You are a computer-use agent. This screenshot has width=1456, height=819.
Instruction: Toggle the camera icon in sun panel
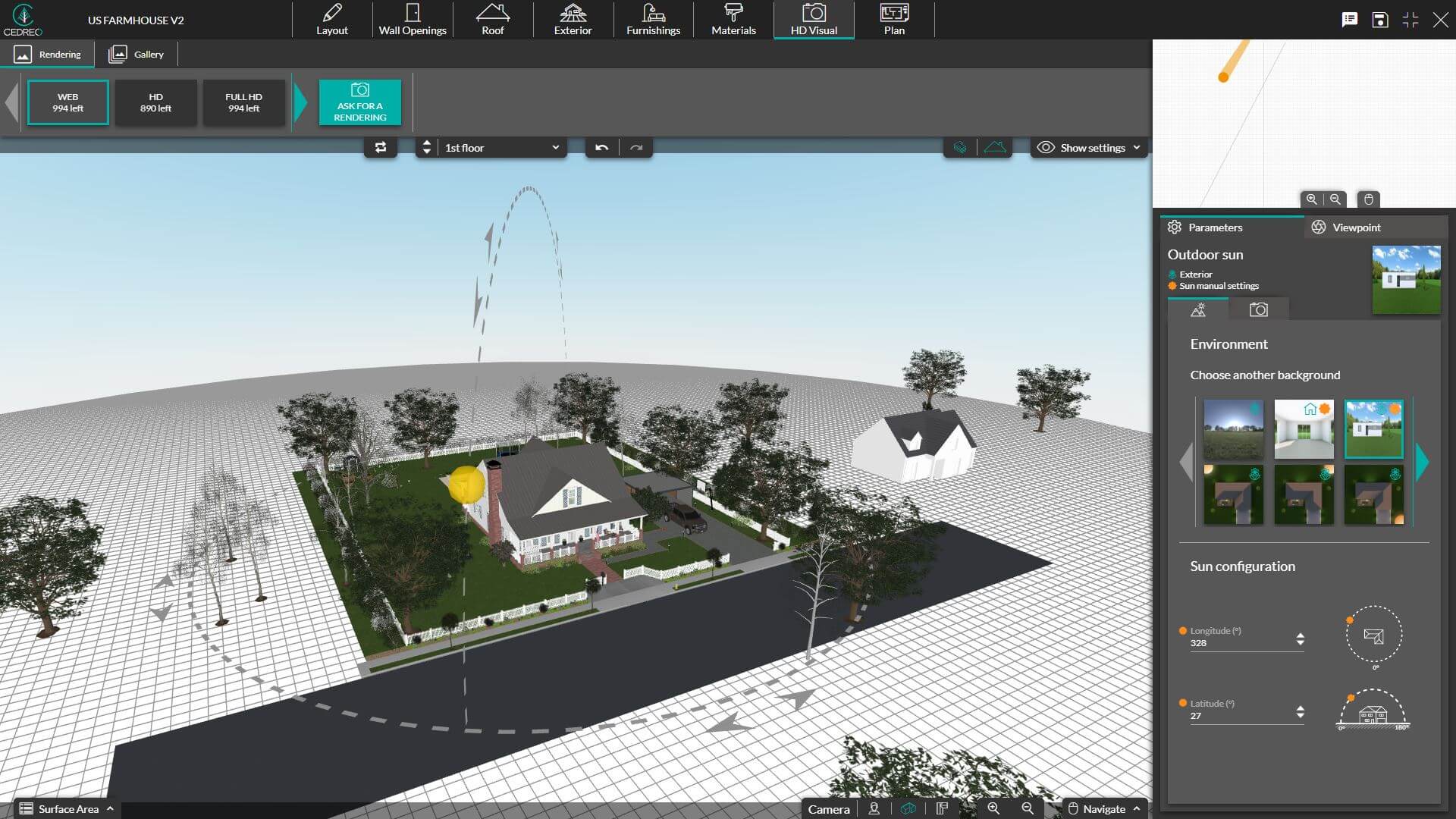(1259, 309)
